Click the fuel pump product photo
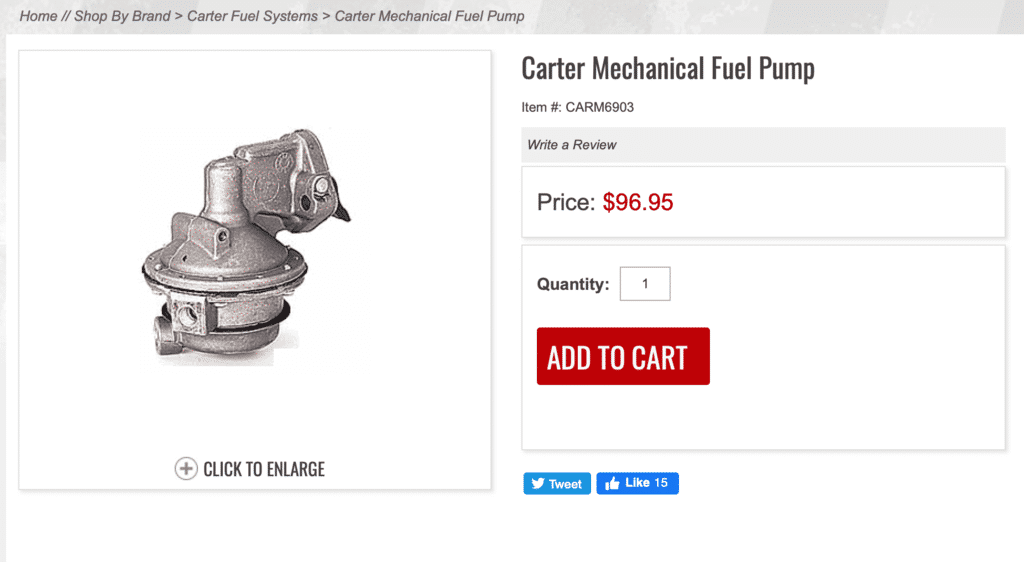The height and width of the screenshot is (562, 1024). (x=245, y=250)
